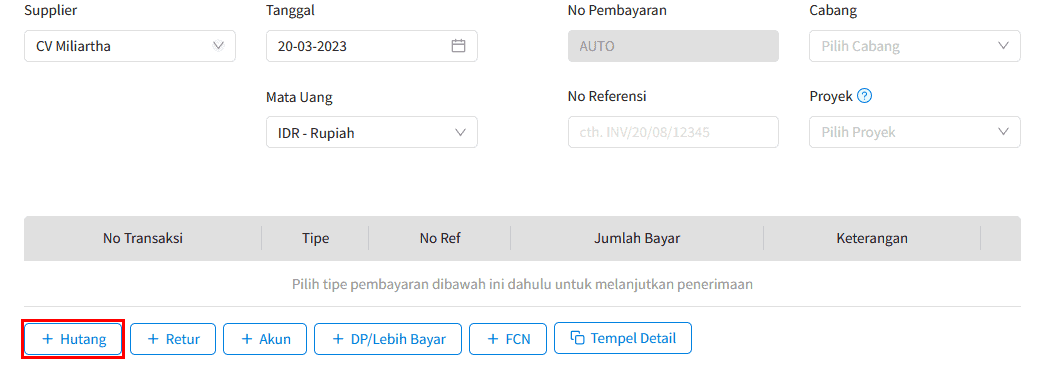
Task: Click the calendar icon in Tanggal field
Action: [458, 46]
